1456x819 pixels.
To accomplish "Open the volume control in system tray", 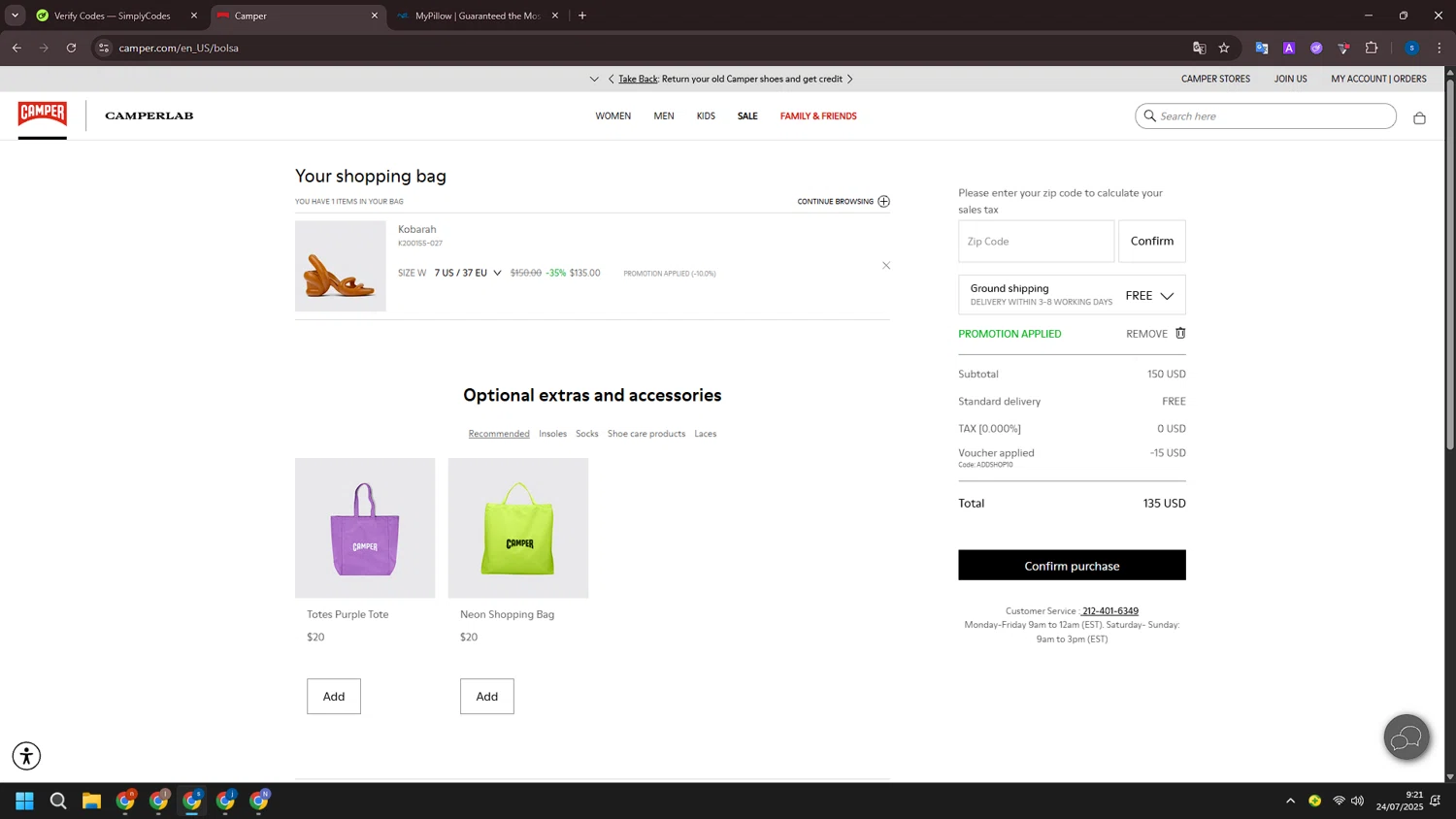I will (1357, 801).
